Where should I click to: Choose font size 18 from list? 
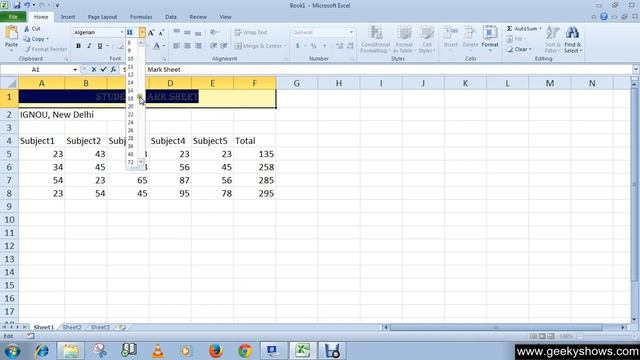tap(131, 98)
